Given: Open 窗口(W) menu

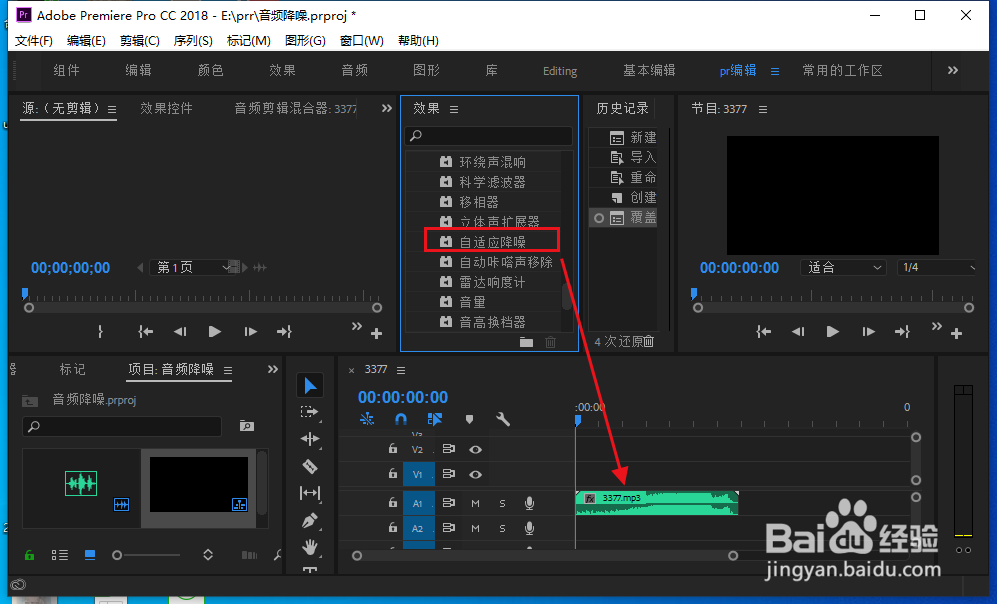Looking at the screenshot, I should pos(361,41).
